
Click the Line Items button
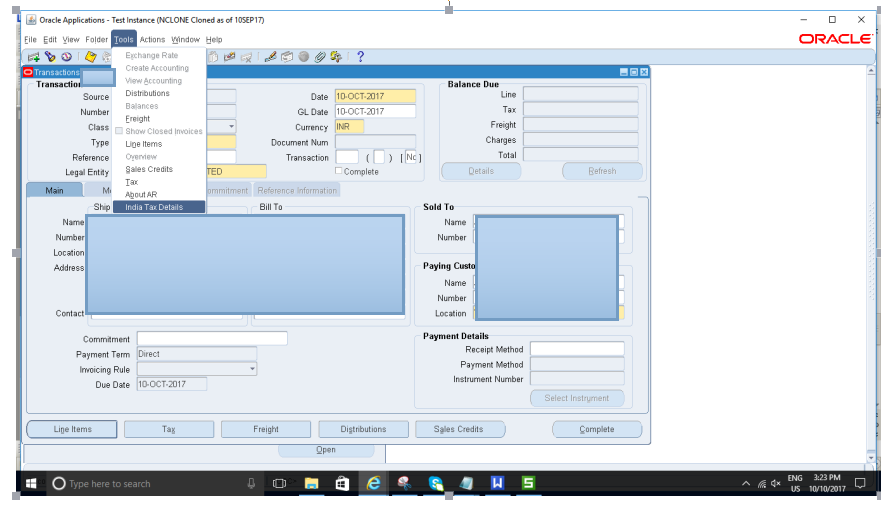(x=72, y=429)
